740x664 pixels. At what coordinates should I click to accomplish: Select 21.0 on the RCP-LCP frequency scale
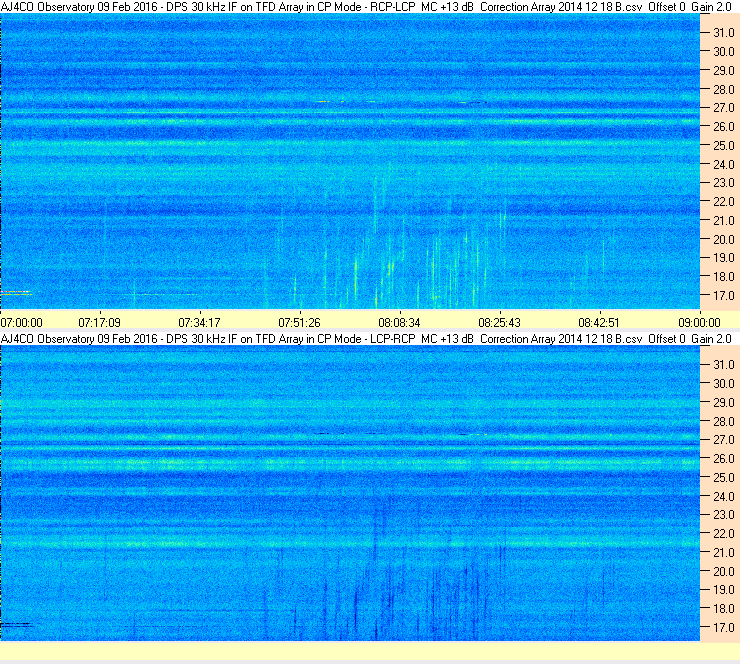[724, 220]
